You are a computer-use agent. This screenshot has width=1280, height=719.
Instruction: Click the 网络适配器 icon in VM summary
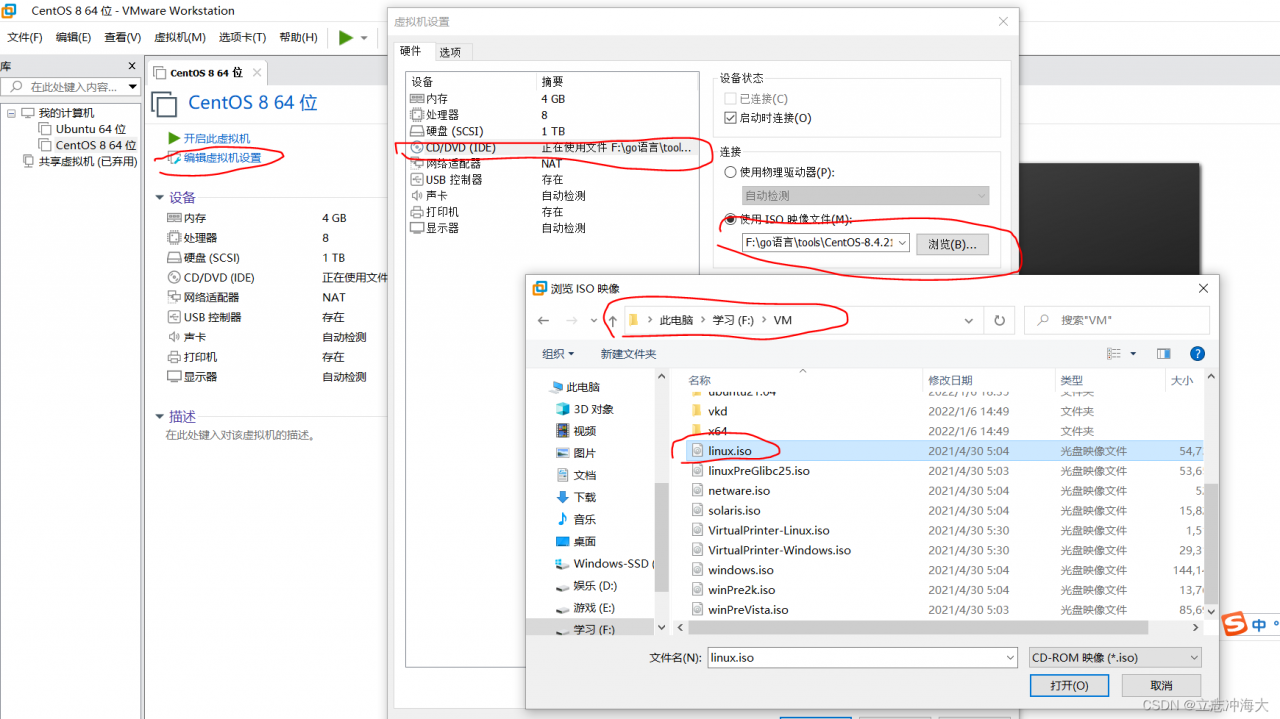point(173,297)
